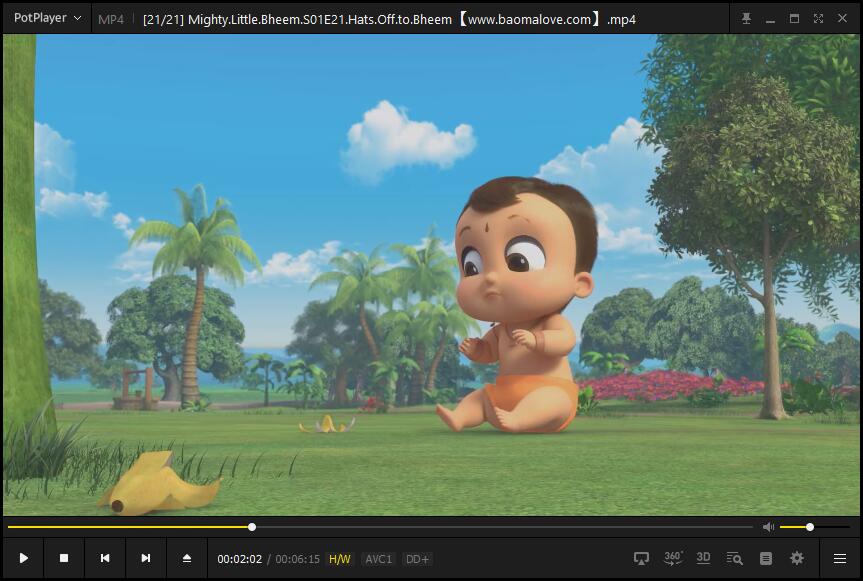The width and height of the screenshot is (863, 581).
Task: Click the AVC1 video codec indicator
Action: (379, 559)
